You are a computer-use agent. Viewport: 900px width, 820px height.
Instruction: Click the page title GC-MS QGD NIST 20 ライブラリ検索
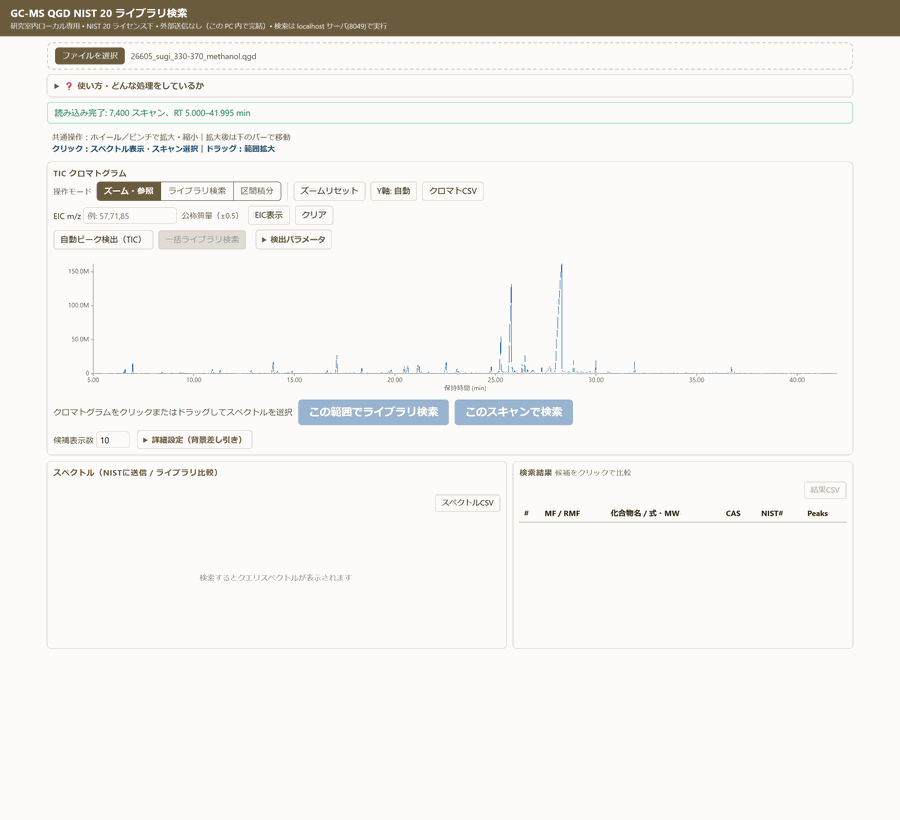tap(99, 13)
